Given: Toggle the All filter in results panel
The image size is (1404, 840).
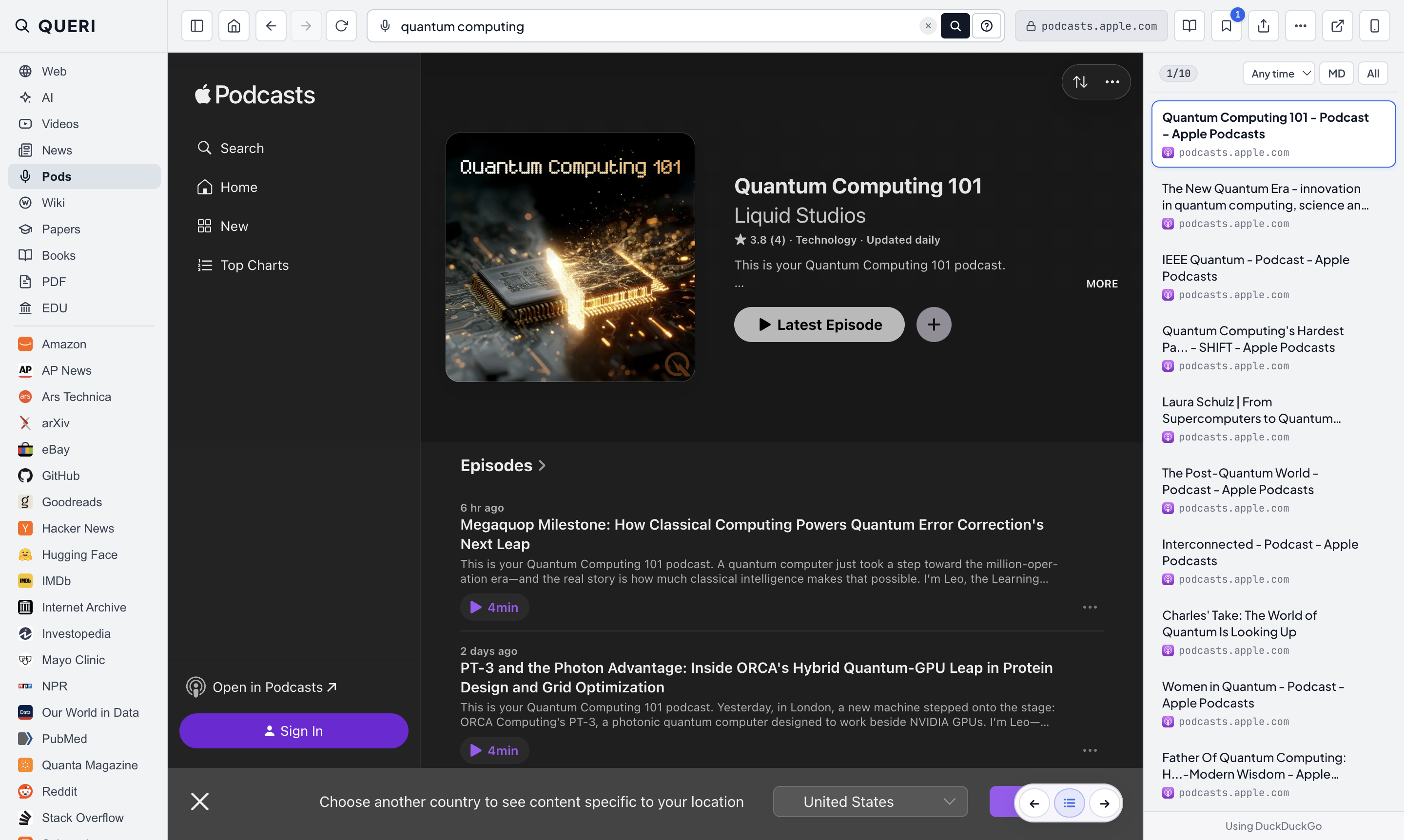Looking at the screenshot, I should (x=1373, y=74).
